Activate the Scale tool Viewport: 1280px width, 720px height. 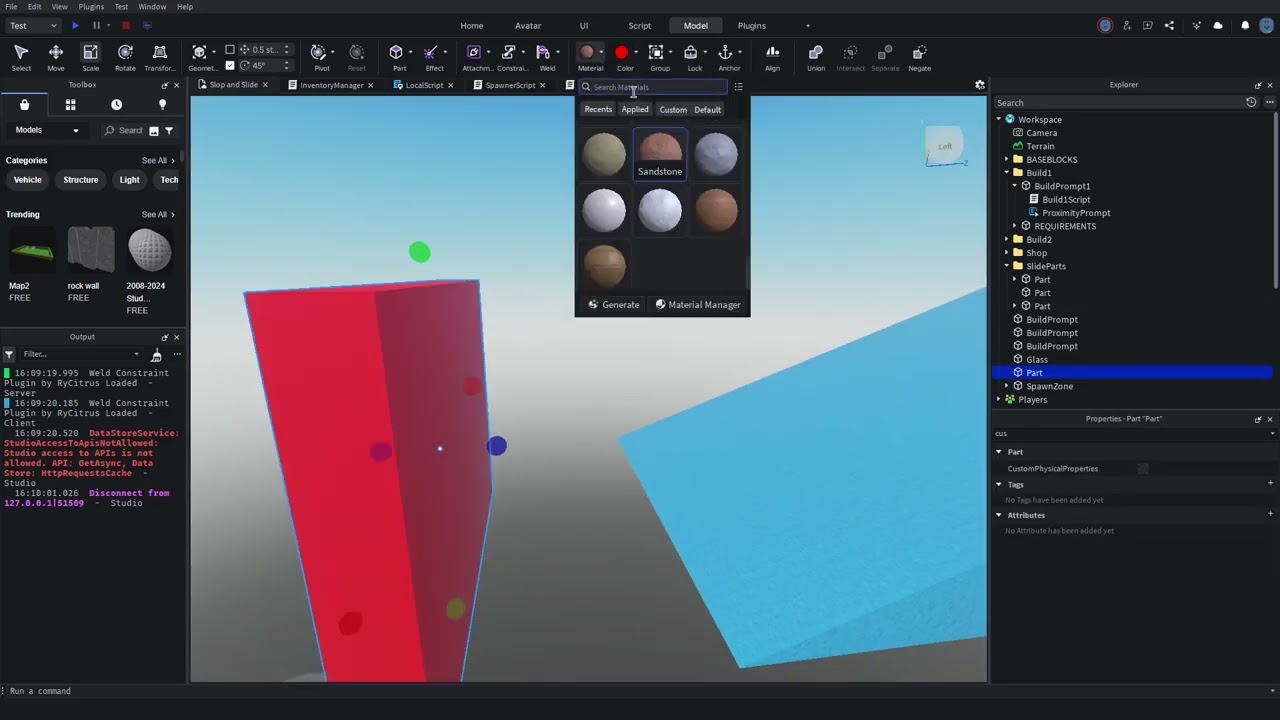[x=90, y=58]
